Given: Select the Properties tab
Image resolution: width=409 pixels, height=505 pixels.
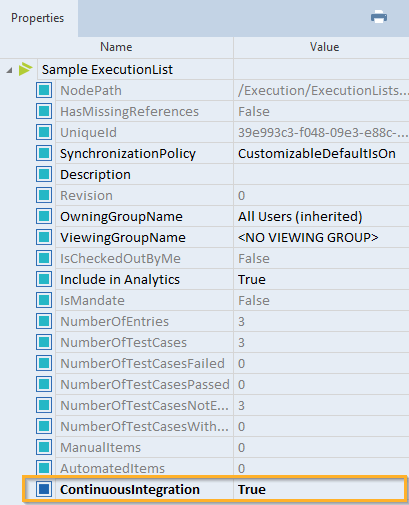Looking at the screenshot, I should pos(38,18).
